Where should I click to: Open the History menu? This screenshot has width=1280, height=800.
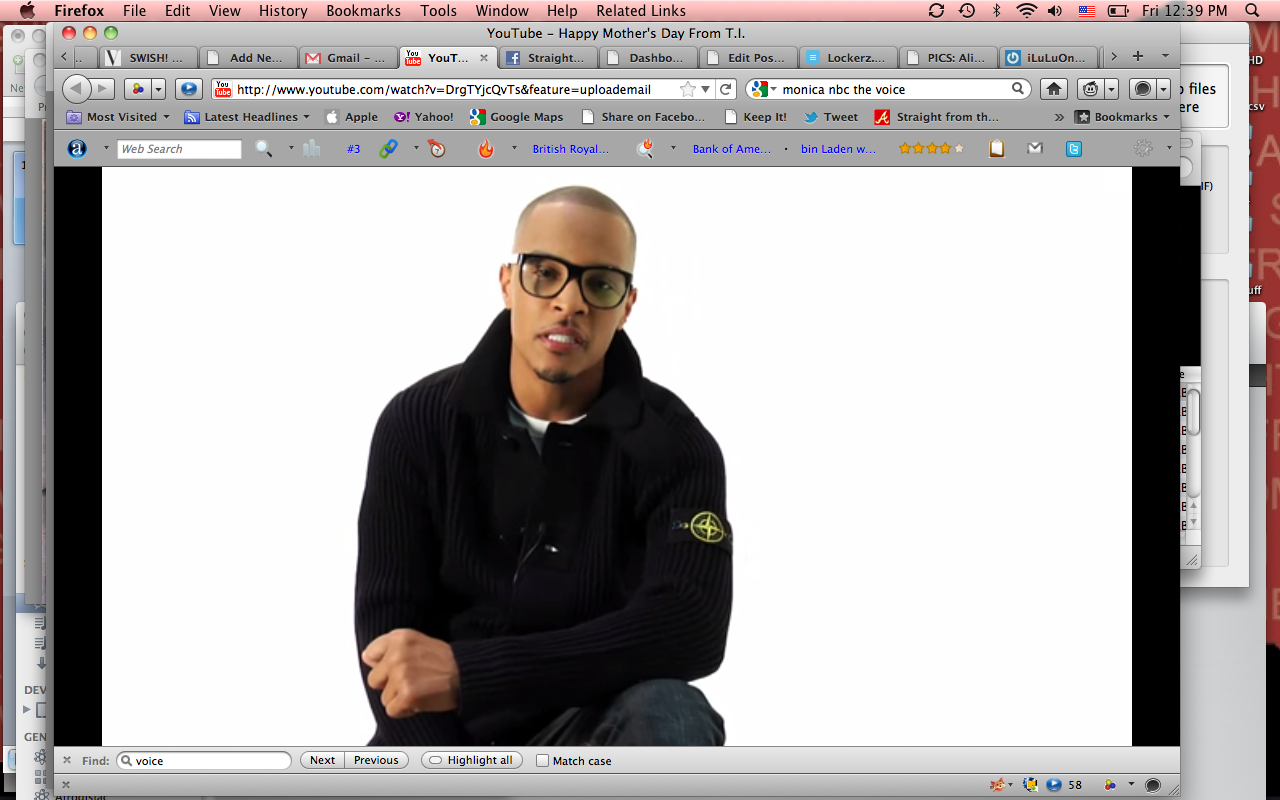(x=283, y=11)
